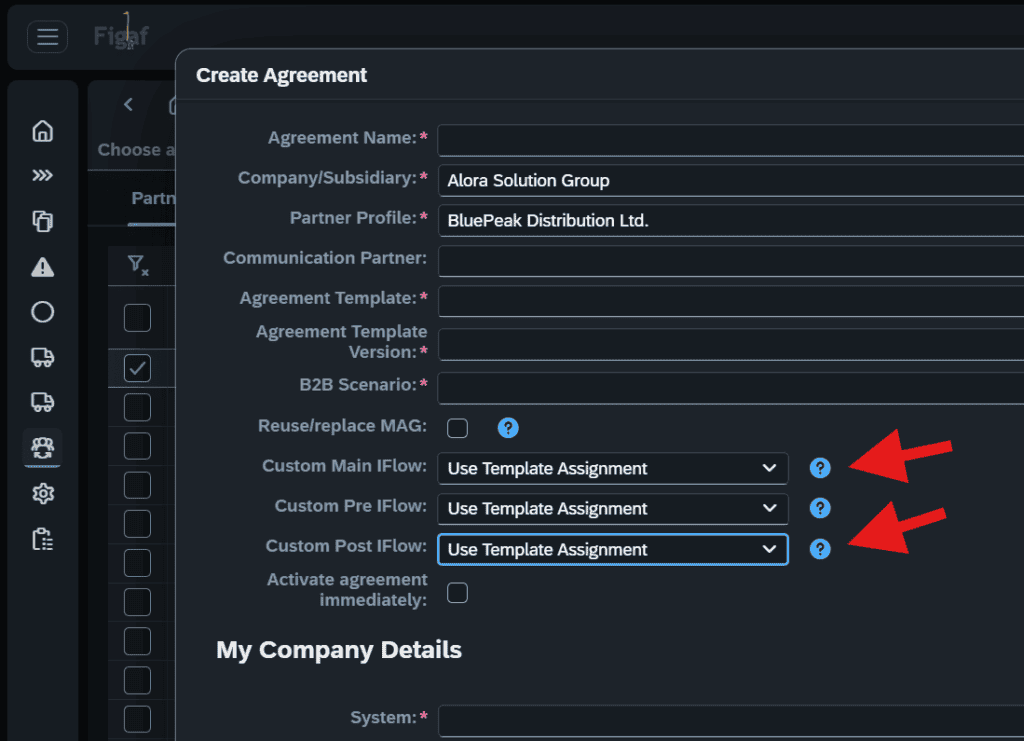This screenshot has width=1024, height=741.
Task: Open the warning triangle alerts icon
Action: coord(42,267)
